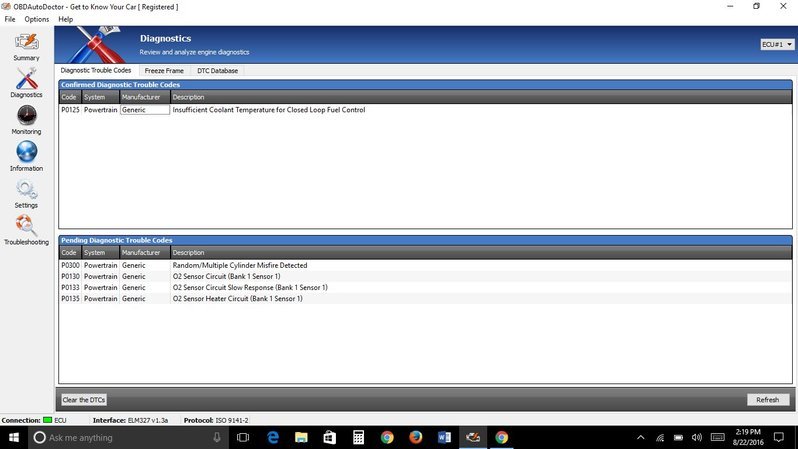798x449 pixels.
Task: Open the Options menu
Action: [x=37, y=19]
